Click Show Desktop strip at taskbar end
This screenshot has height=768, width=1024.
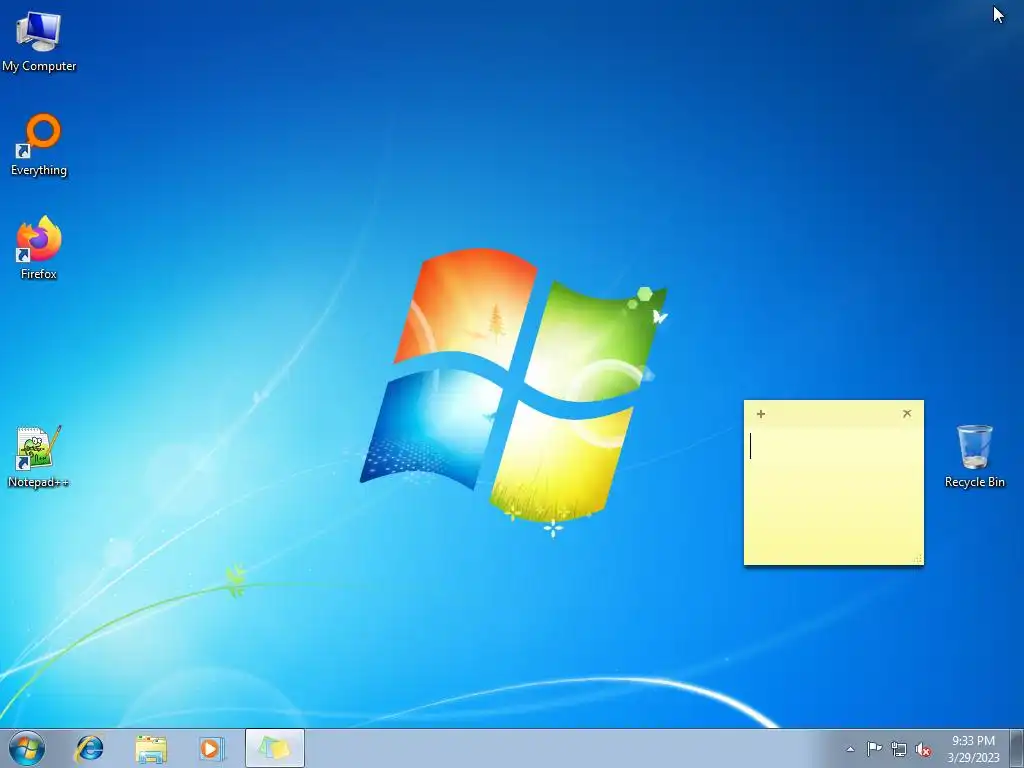1017,748
